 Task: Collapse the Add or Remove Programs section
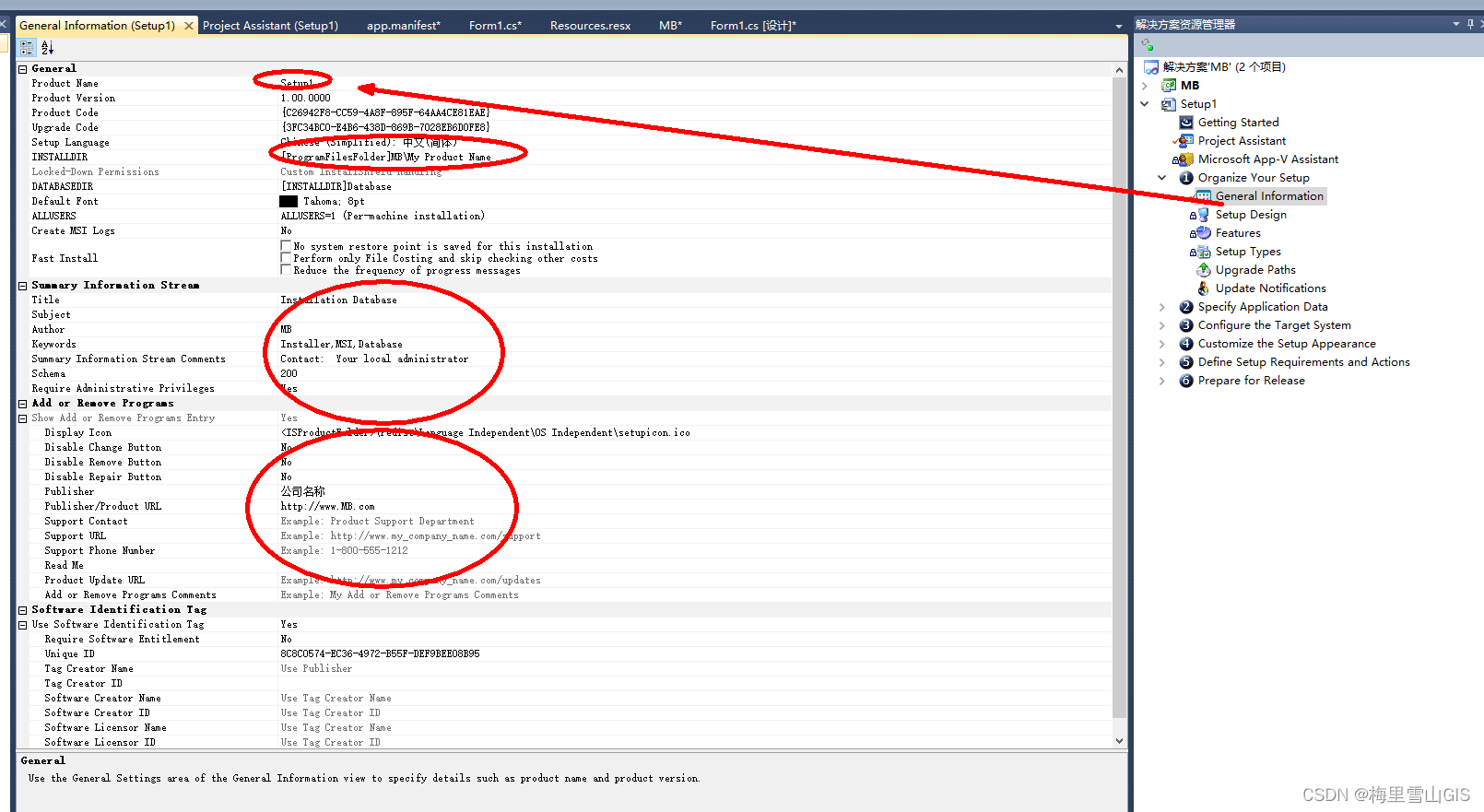tap(23, 404)
